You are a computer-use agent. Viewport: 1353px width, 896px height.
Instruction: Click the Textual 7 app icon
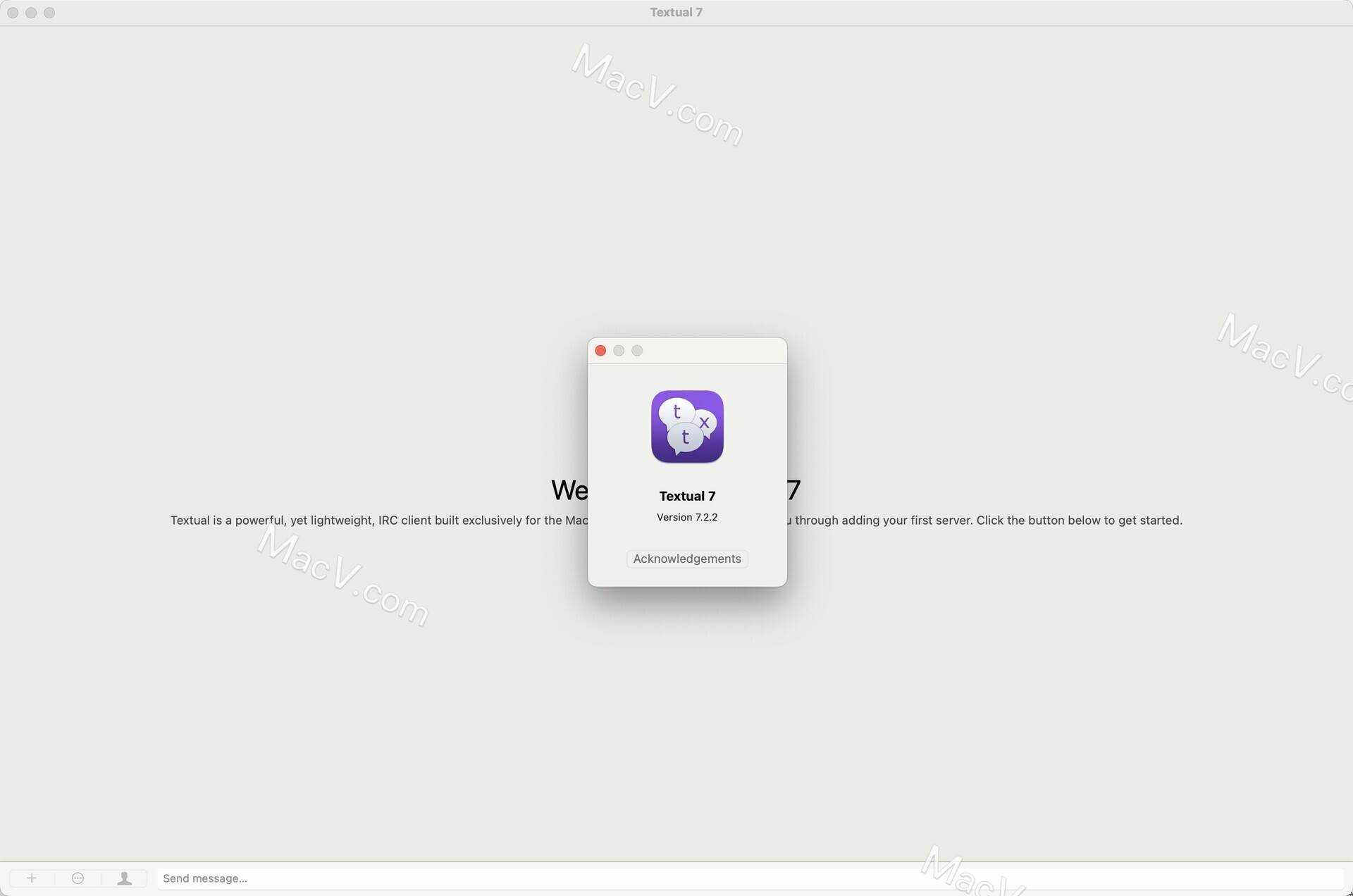687,427
